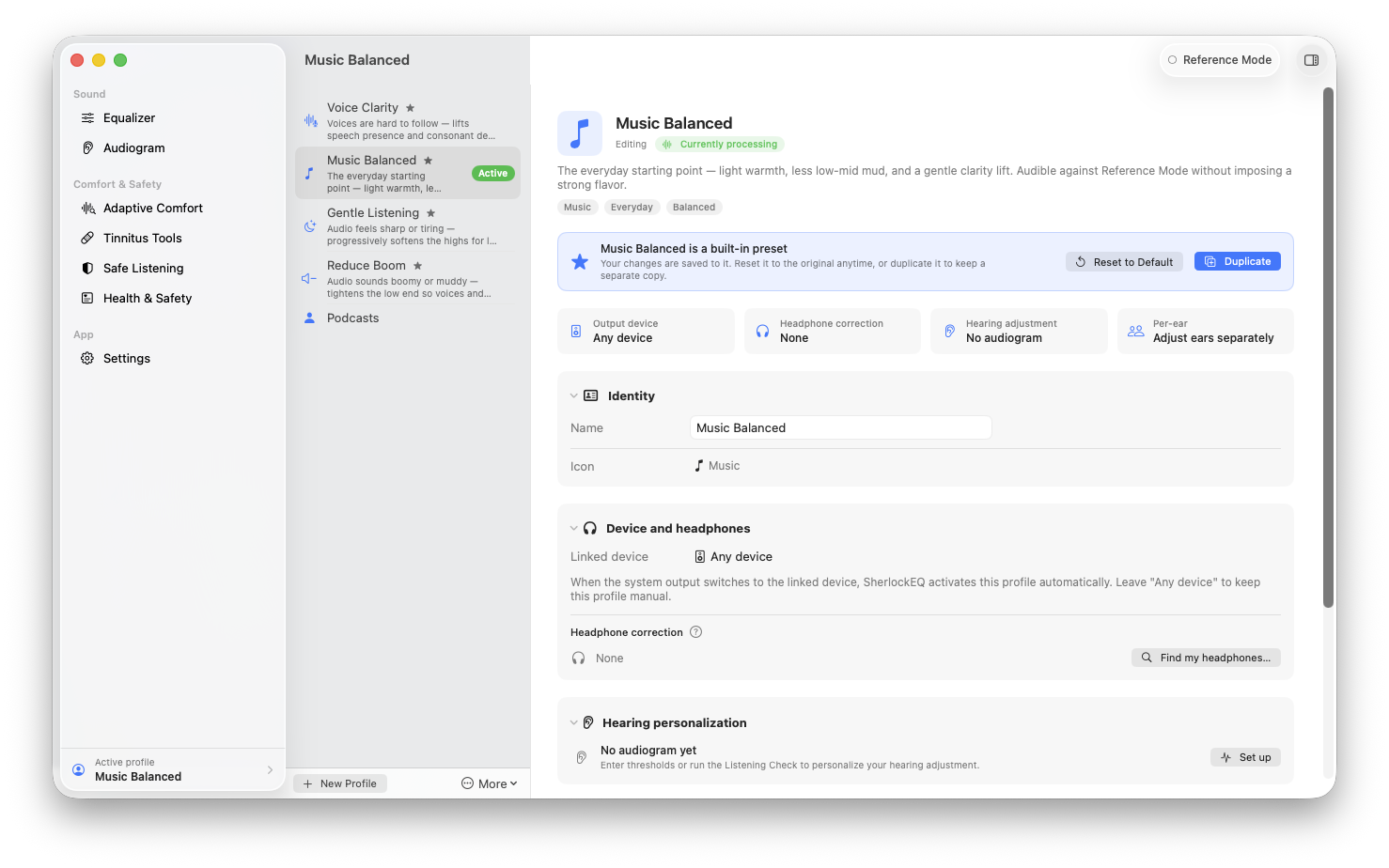Click the Safe Listening shield icon
This screenshot has height=868, width=1389.
pos(87,269)
